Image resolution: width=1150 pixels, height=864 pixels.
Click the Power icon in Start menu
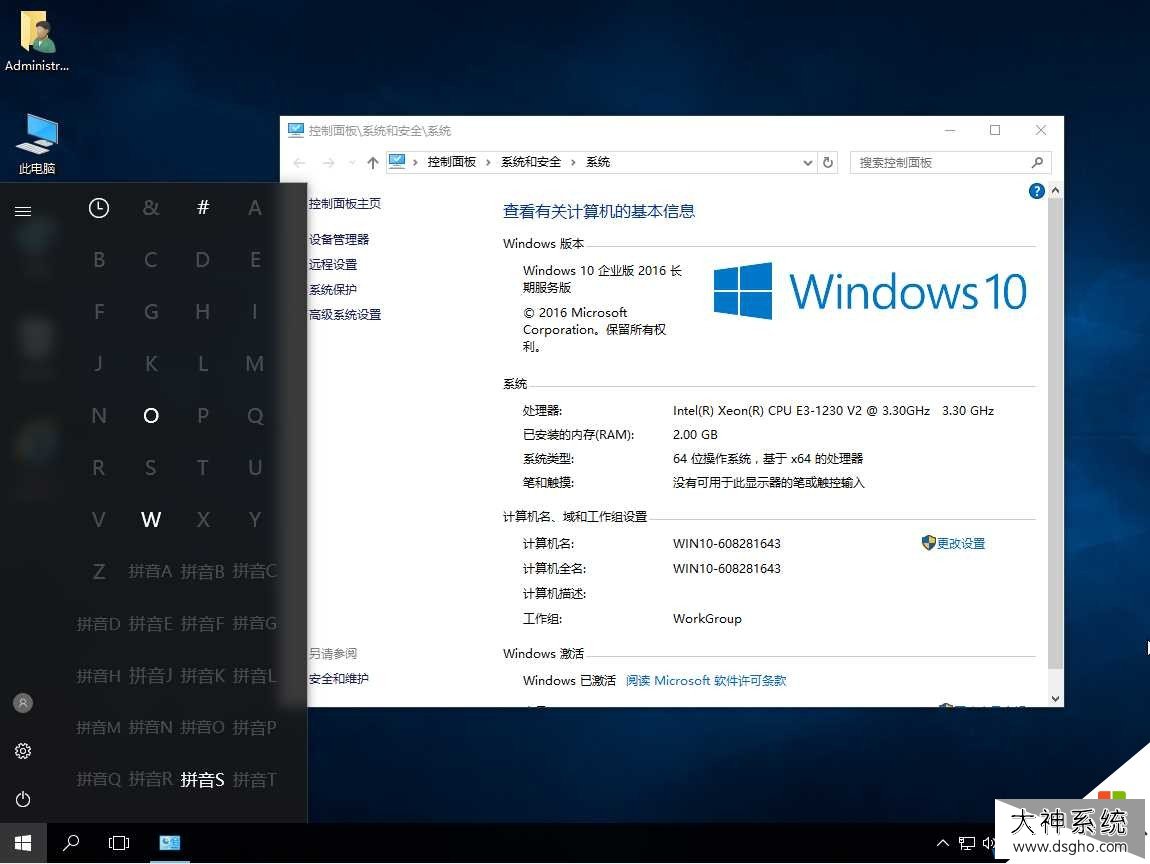pyautogui.click(x=23, y=799)
